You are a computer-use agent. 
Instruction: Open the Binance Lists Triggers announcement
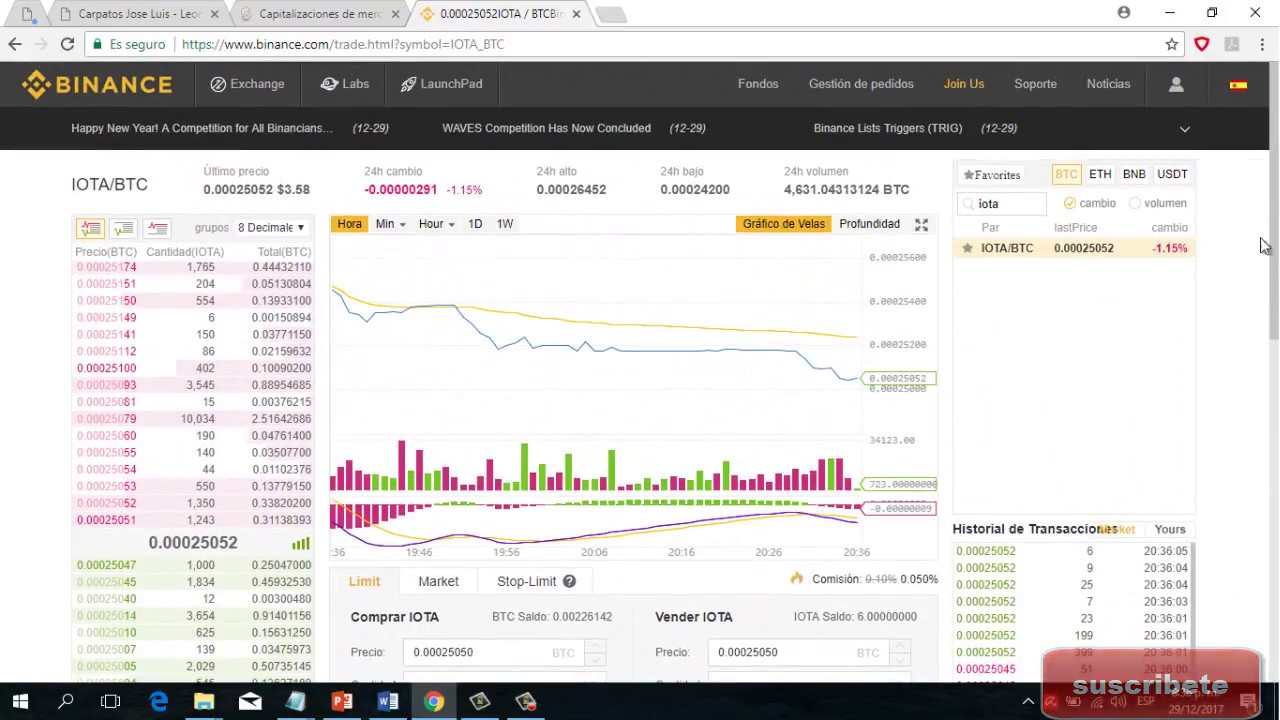(888, 128)
